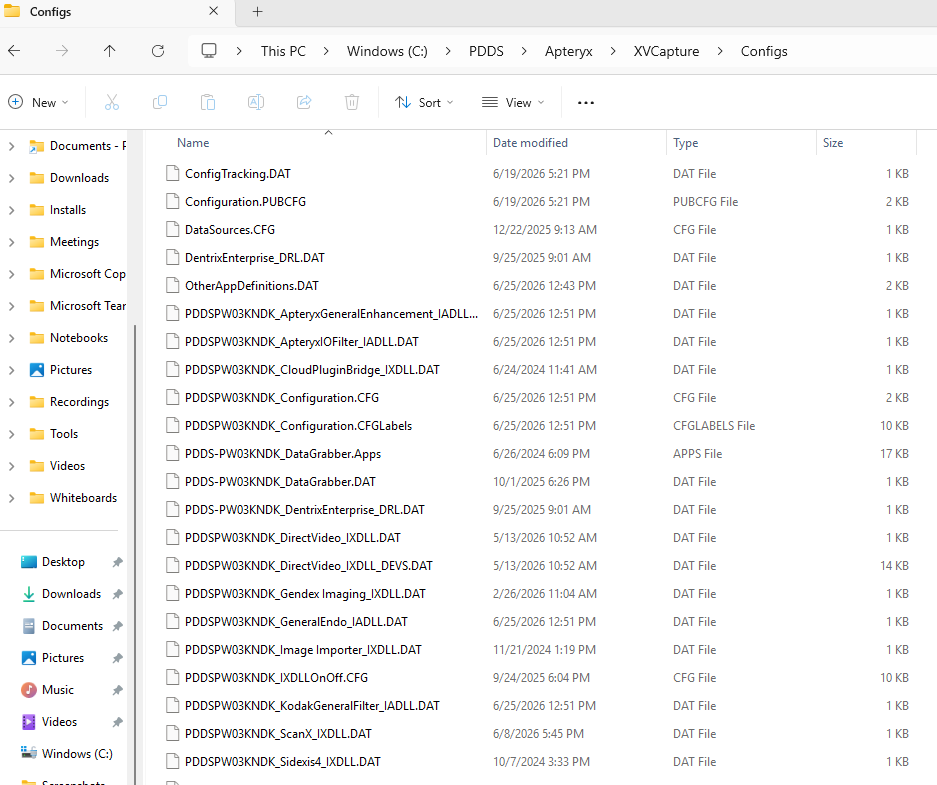Navigate to XVCapture breadcrumb

pos(666,51)
